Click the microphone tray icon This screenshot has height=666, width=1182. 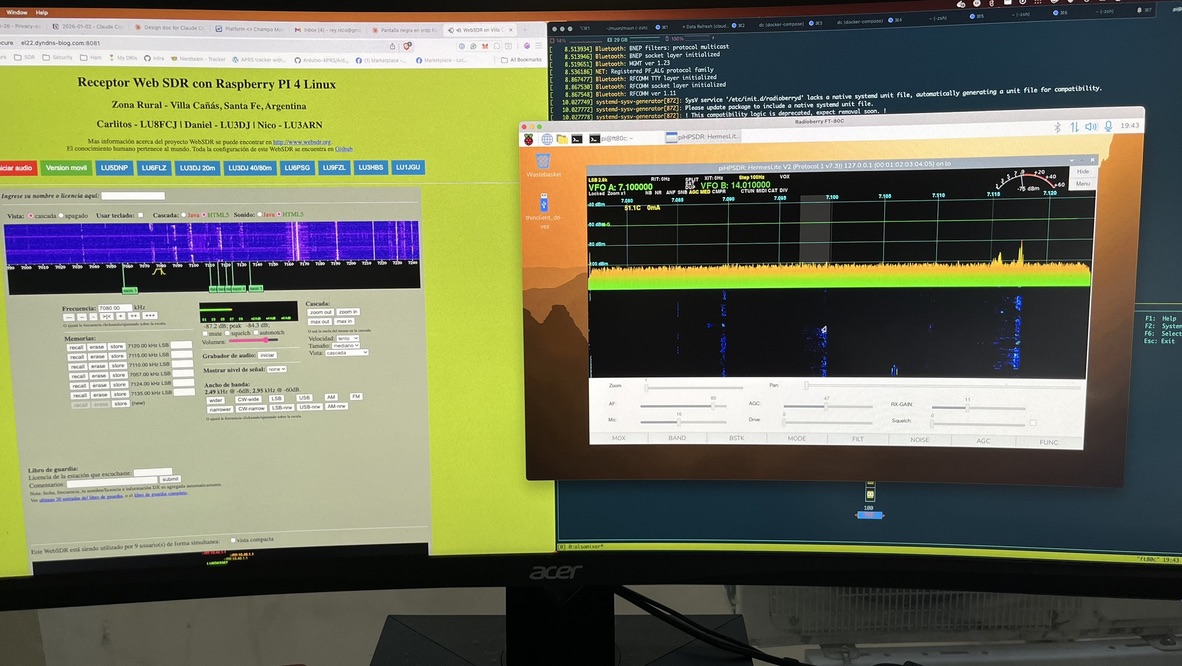point(1108,127)
